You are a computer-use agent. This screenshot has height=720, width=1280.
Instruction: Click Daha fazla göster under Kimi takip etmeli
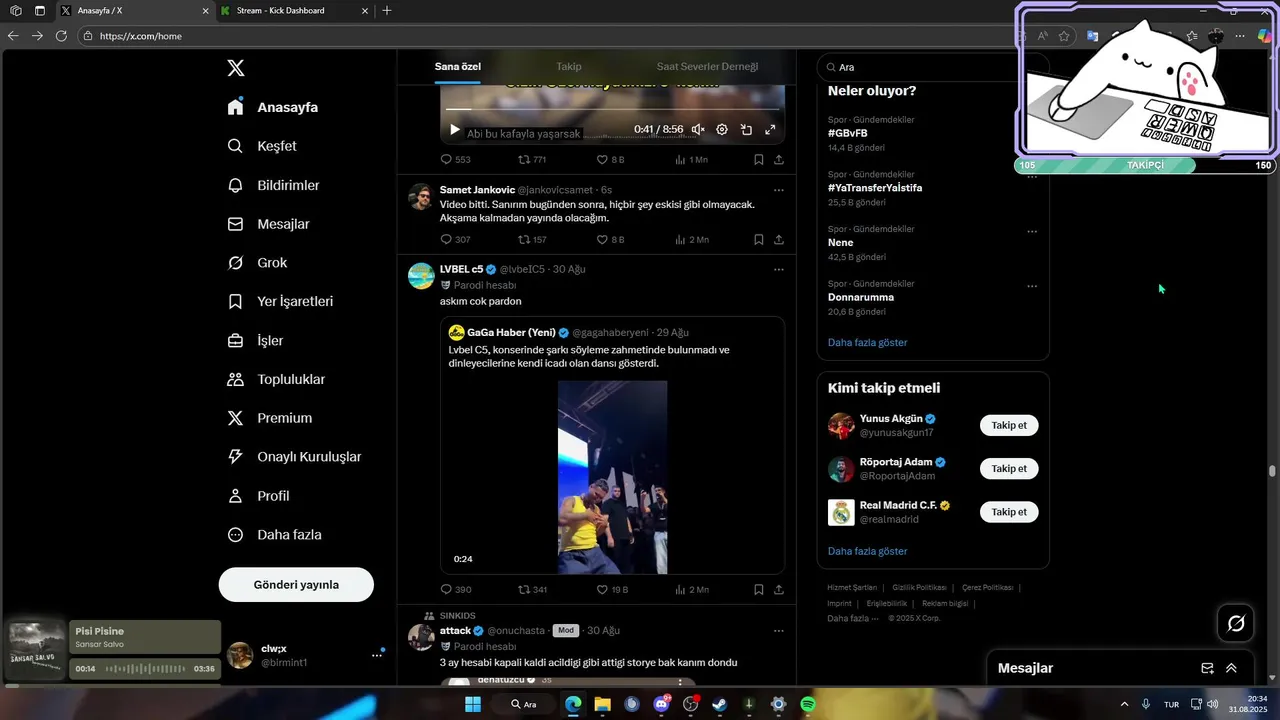[x=867, y=551]
